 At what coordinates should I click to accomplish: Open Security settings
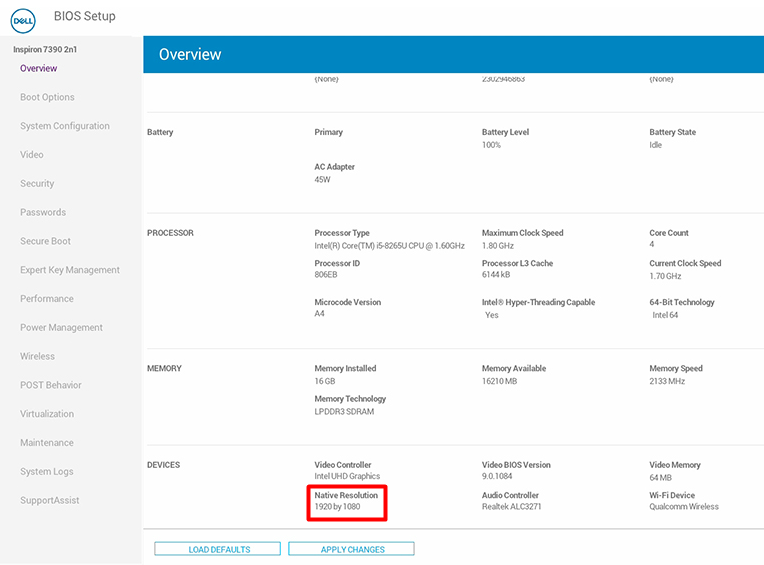point(37,183)
